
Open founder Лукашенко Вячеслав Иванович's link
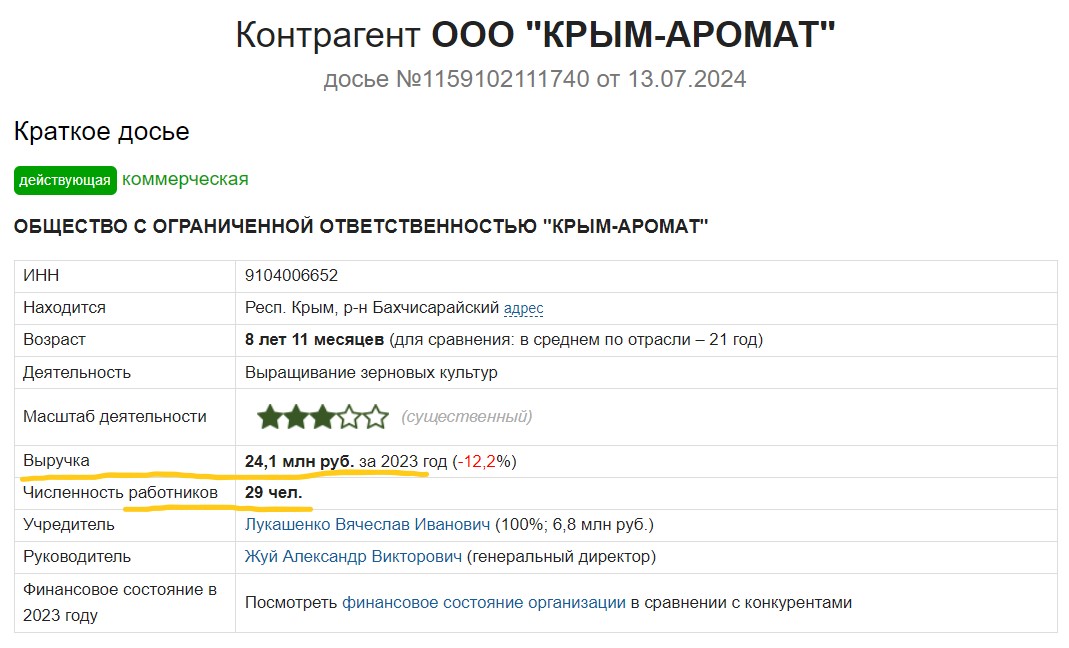pos(367,524)
